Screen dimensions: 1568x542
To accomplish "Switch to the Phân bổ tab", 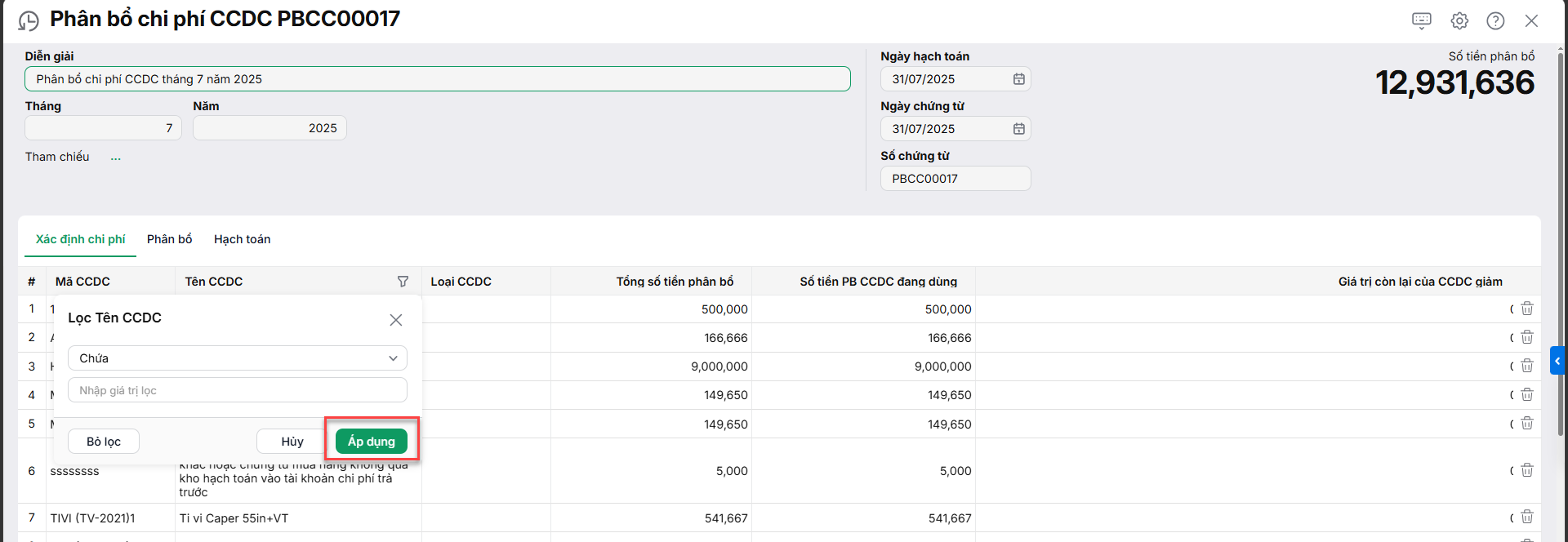I will click(x=170, y=239).
